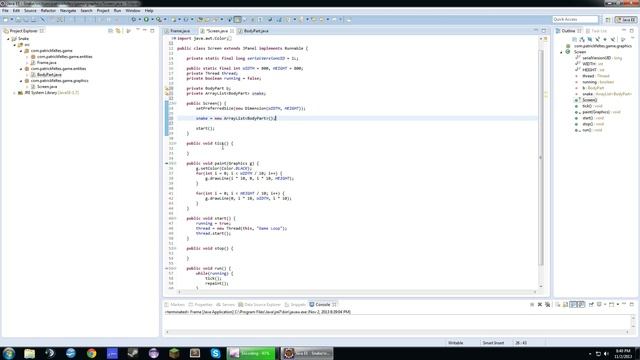This screenshot has width=640, height=360.
Task: Collapse com.patrickfeltes.game.graphics package node
Action: [x=21, y=81]
